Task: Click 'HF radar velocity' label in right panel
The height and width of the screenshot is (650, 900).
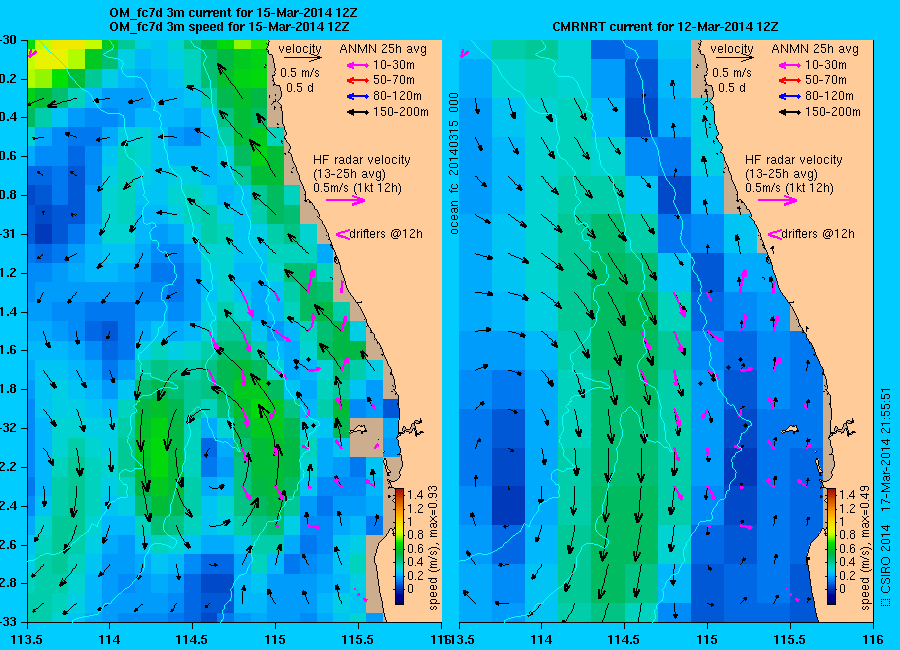Action: [x=794, y=160]
